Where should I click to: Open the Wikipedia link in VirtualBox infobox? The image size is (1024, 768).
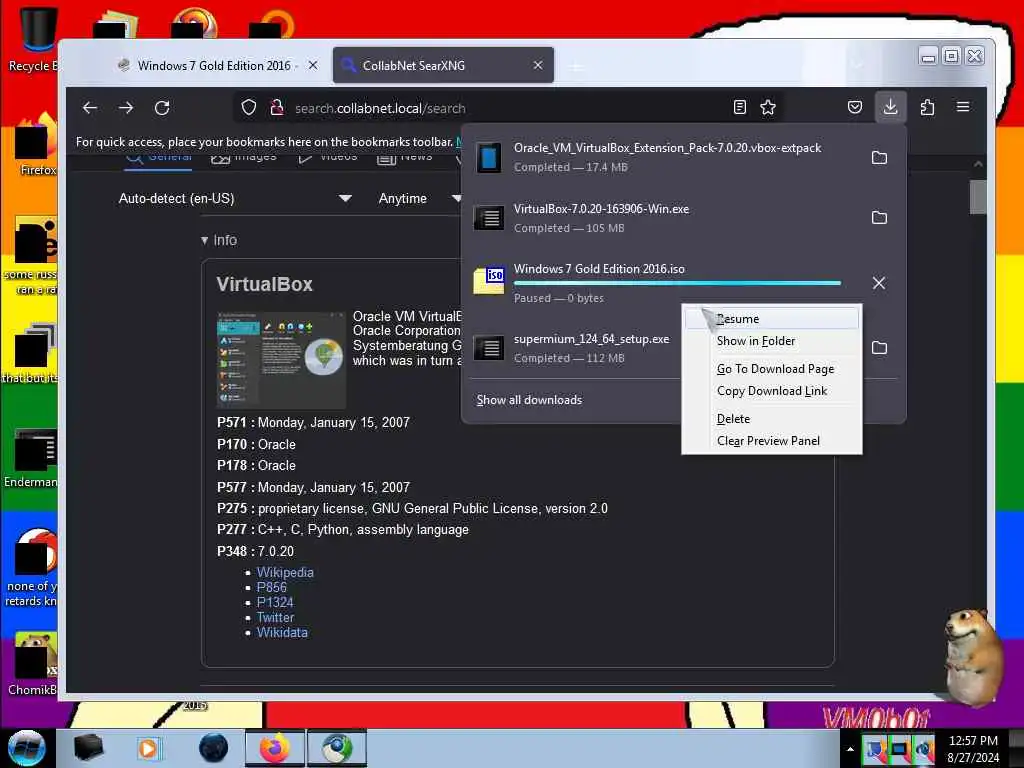point(285,572)
